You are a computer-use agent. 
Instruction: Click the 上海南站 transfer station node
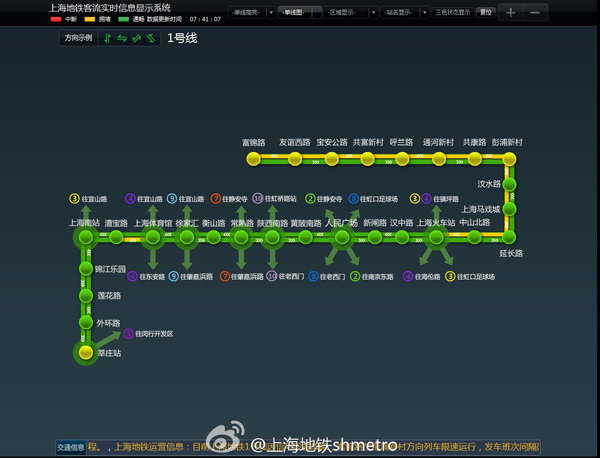click(86, 237)
